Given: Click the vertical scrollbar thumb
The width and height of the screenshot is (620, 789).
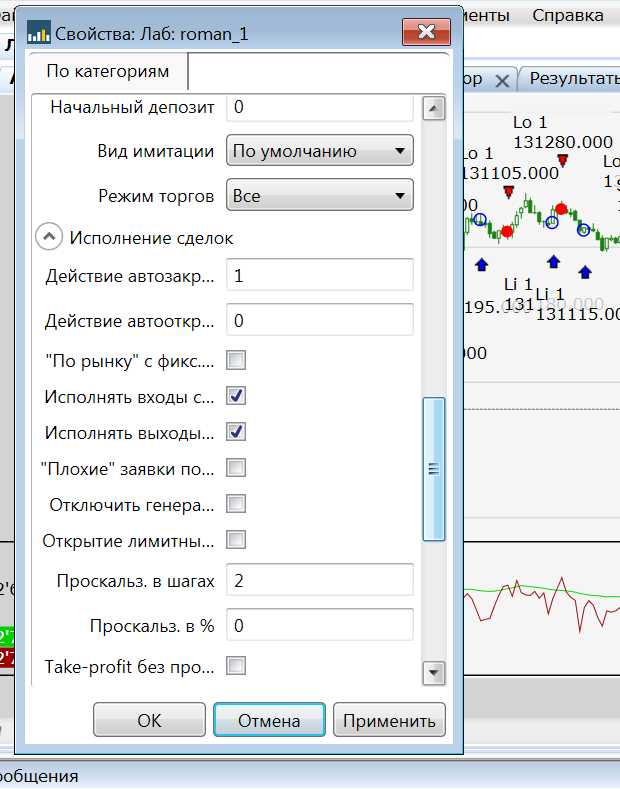Looking at the screenshot, I should point(433,469).
